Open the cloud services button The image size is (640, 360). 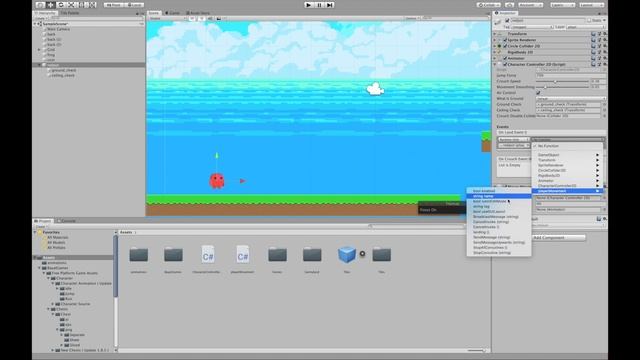pos(509,5)
